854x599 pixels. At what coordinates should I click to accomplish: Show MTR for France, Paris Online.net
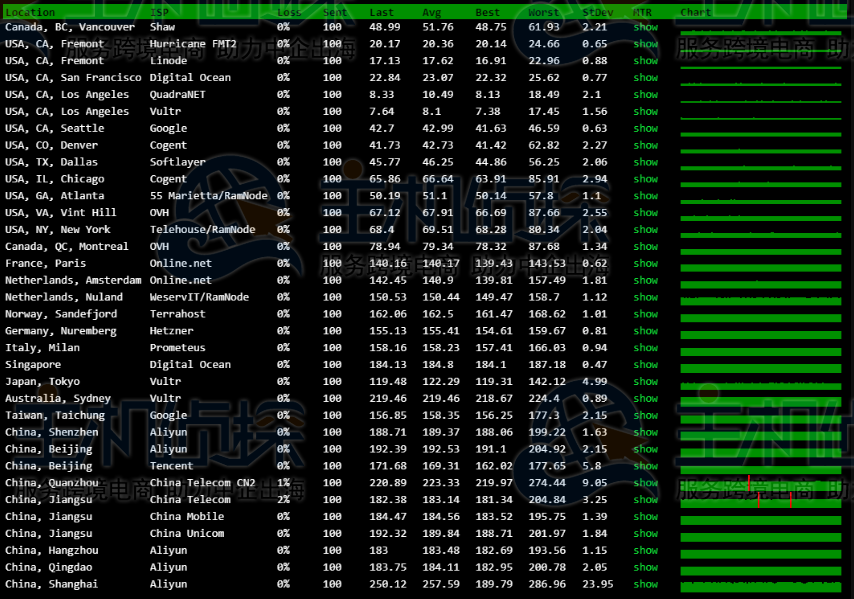645,263
